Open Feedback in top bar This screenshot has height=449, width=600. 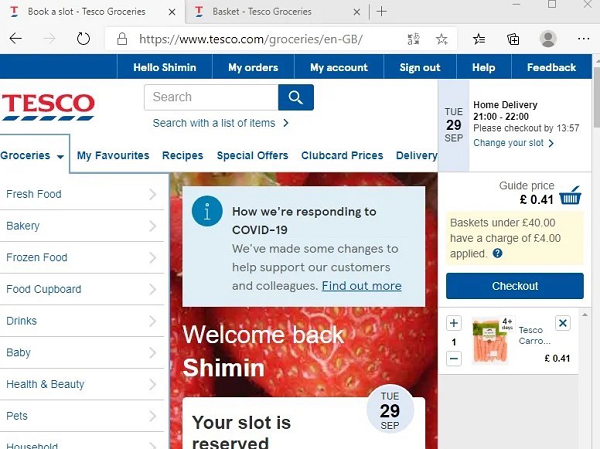point(551,67)
